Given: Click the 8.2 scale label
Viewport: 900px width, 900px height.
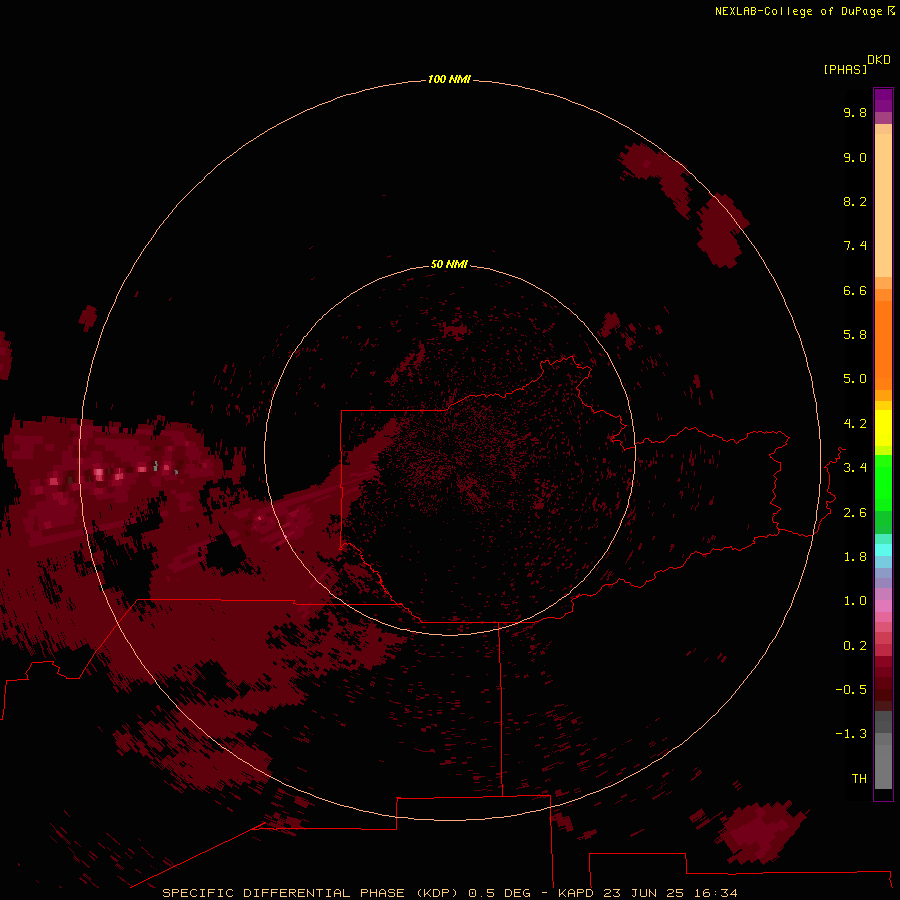Looking at the screenshot, I should coord(855,201).
